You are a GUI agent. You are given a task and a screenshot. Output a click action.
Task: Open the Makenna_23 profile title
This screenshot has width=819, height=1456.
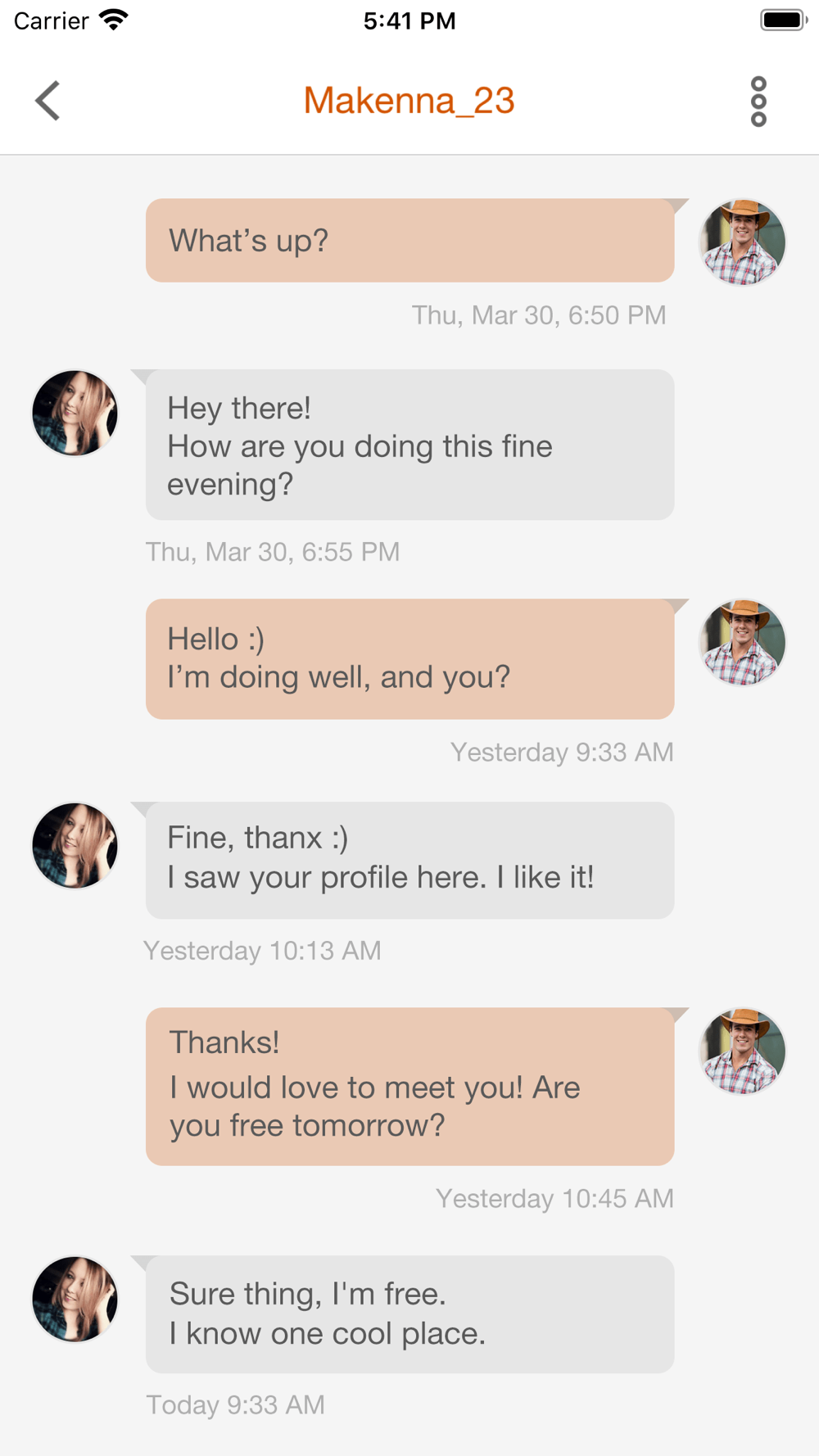coord(409,101)
